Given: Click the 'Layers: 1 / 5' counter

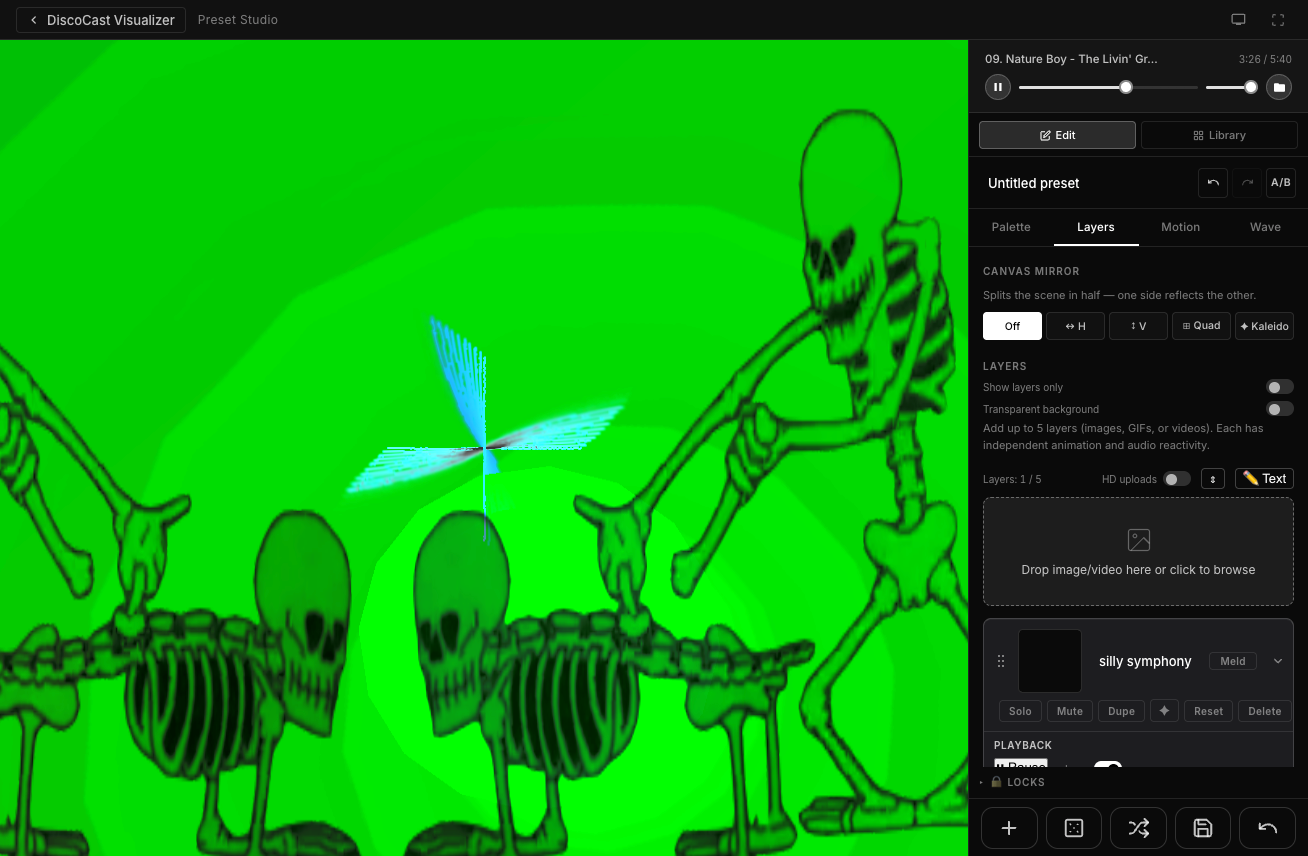Looking at the screenshot, I should [1012, 479].
